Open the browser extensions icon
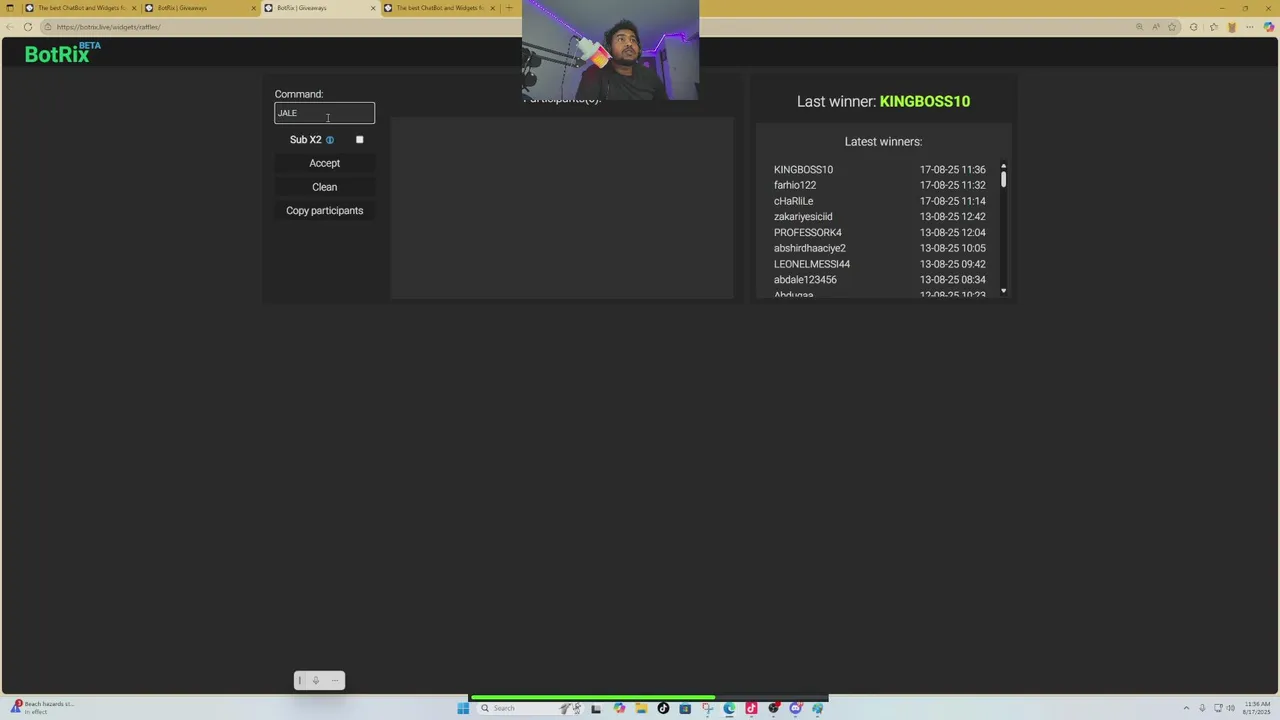Screen dimensions: 1280x720 coord(1193,27)
